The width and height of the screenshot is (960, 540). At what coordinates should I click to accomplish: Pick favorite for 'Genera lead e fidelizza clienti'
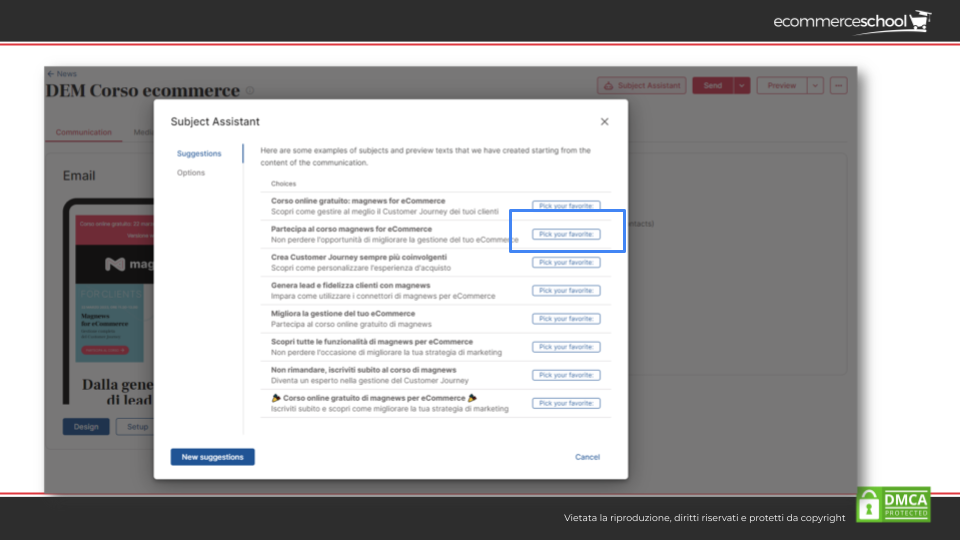(566, 290)
